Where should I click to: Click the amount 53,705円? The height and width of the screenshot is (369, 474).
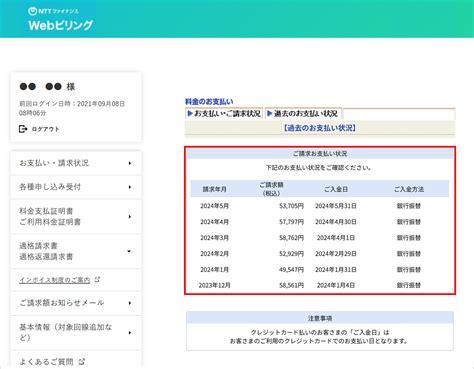point(291,206)
